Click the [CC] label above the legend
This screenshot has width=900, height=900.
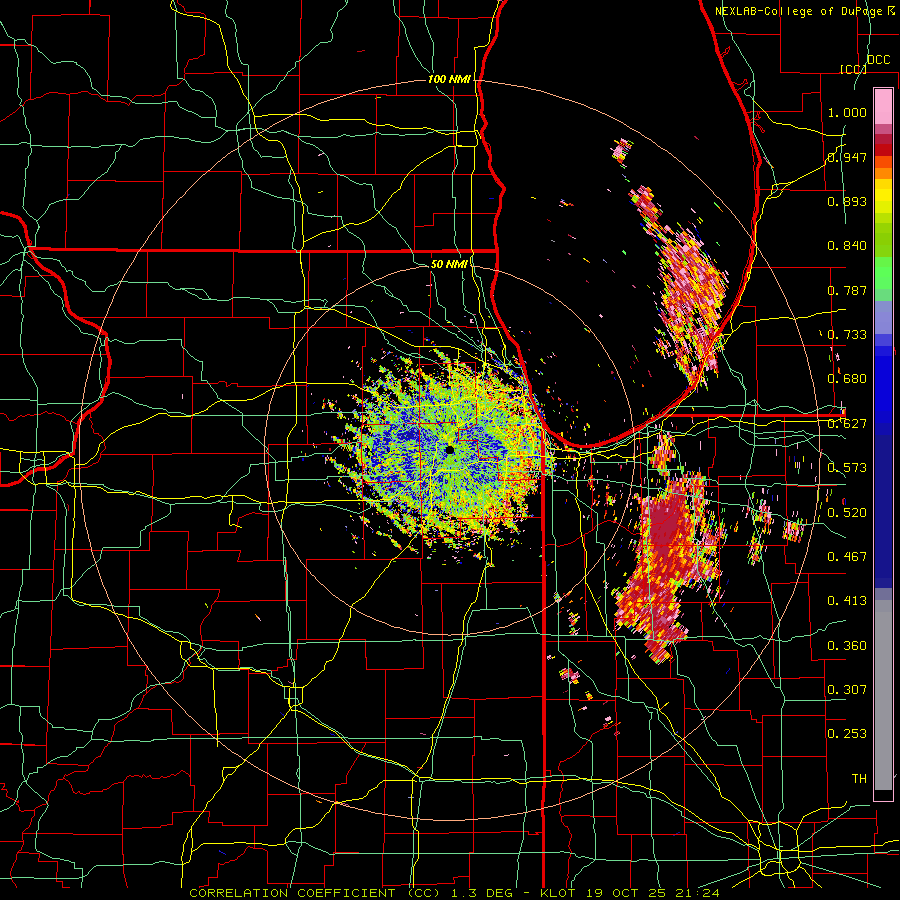click(853, 69)
